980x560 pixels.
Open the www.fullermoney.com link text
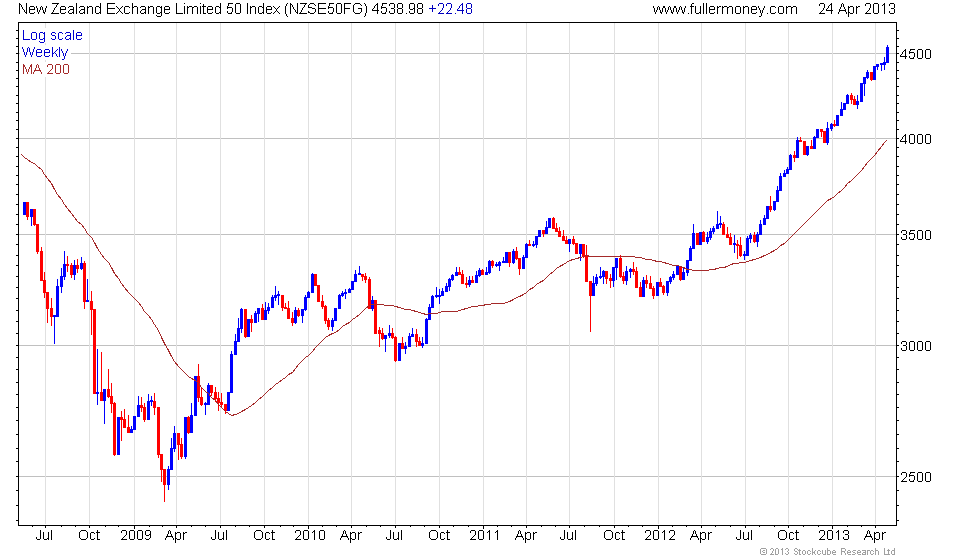tap(725, 9)
